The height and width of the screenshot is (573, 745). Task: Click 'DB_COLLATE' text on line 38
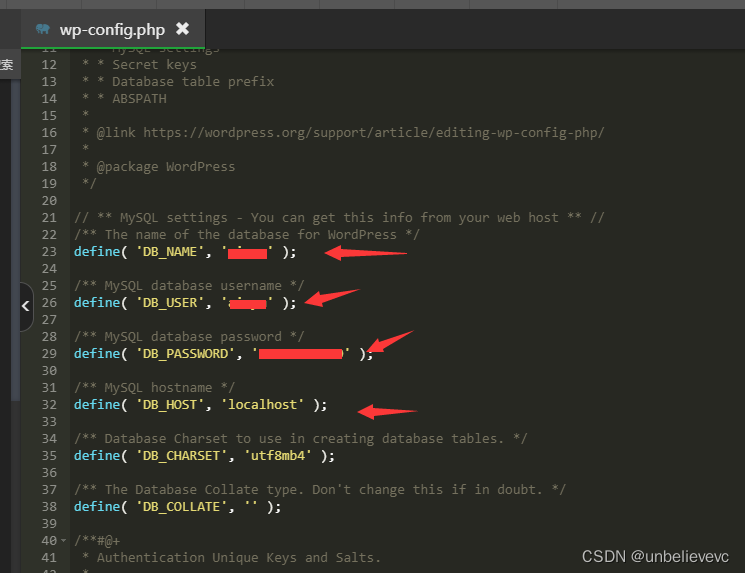181,506
